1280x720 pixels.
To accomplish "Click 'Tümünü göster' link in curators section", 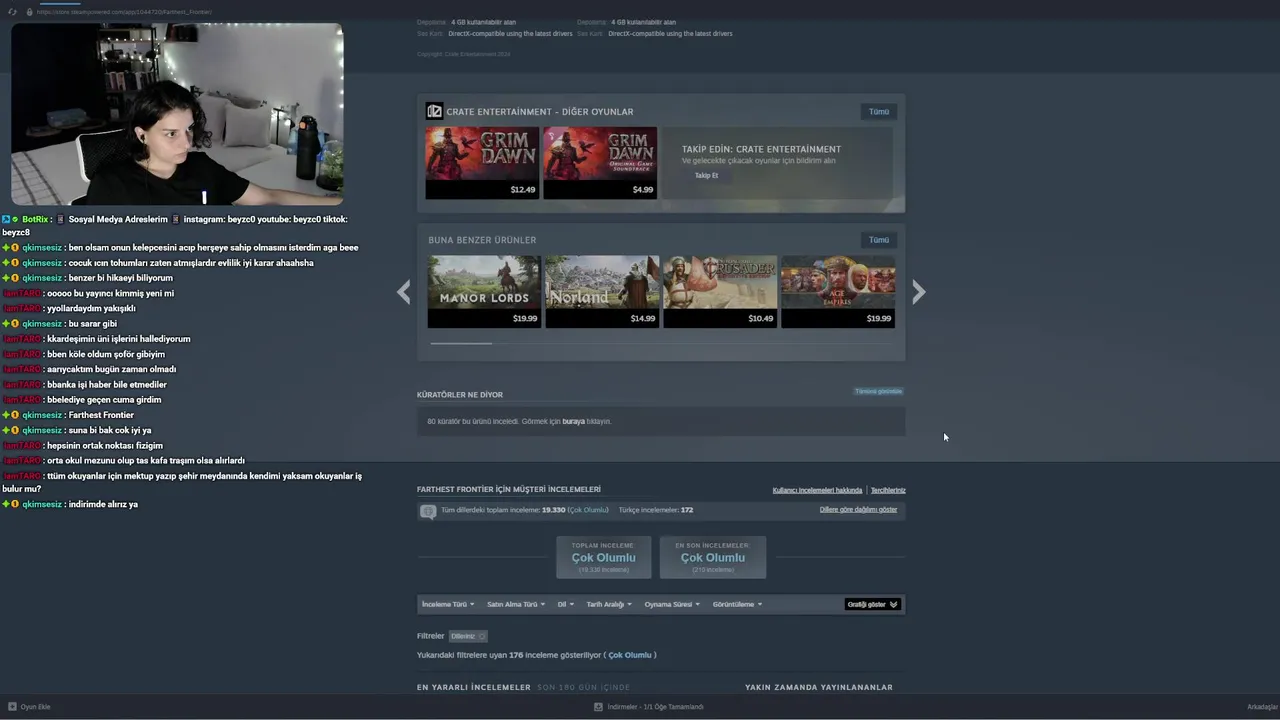I will click(878, 391).
